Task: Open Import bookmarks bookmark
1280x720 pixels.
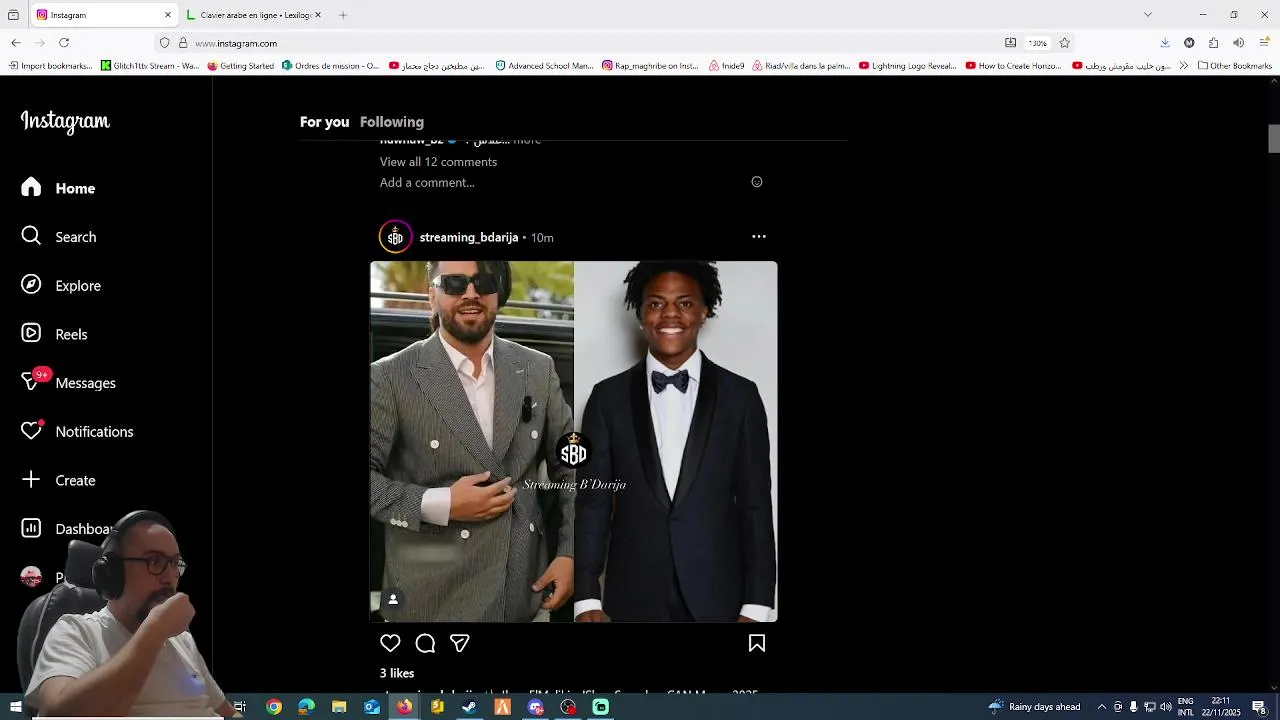Action: point(50,66)
